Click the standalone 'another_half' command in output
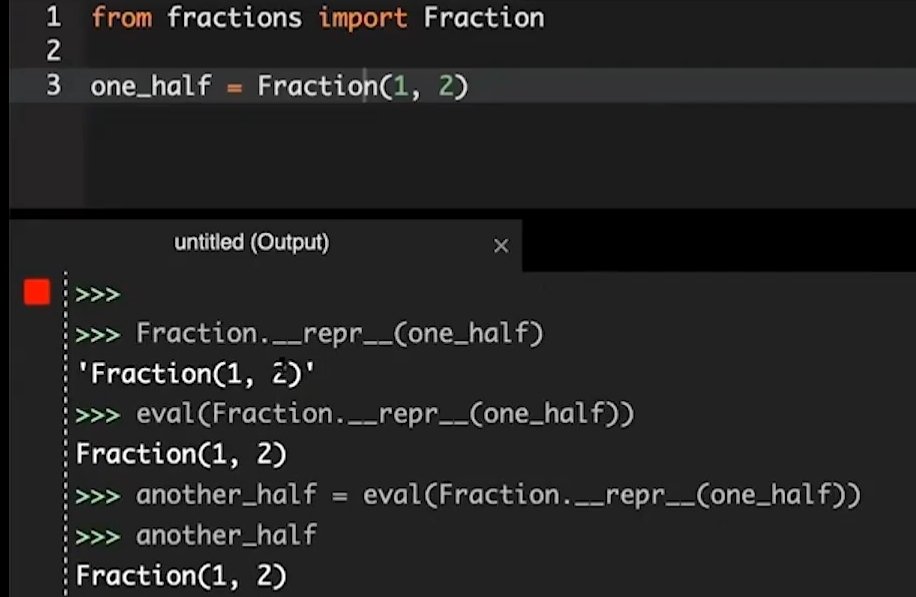The image size is (916, 597). coord(226,535)
